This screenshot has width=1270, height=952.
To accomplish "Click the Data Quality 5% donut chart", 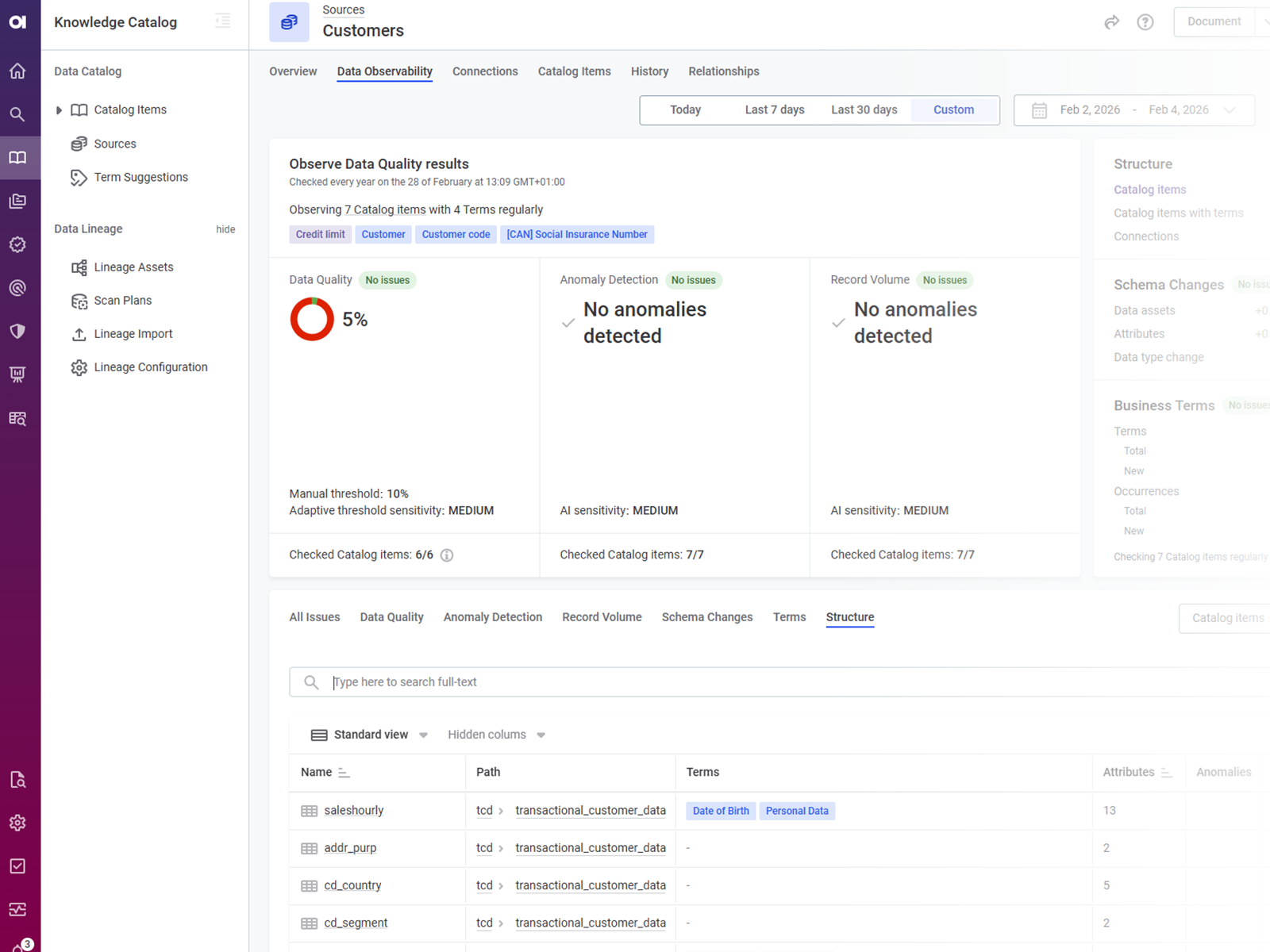I will (x=312, y=319).
